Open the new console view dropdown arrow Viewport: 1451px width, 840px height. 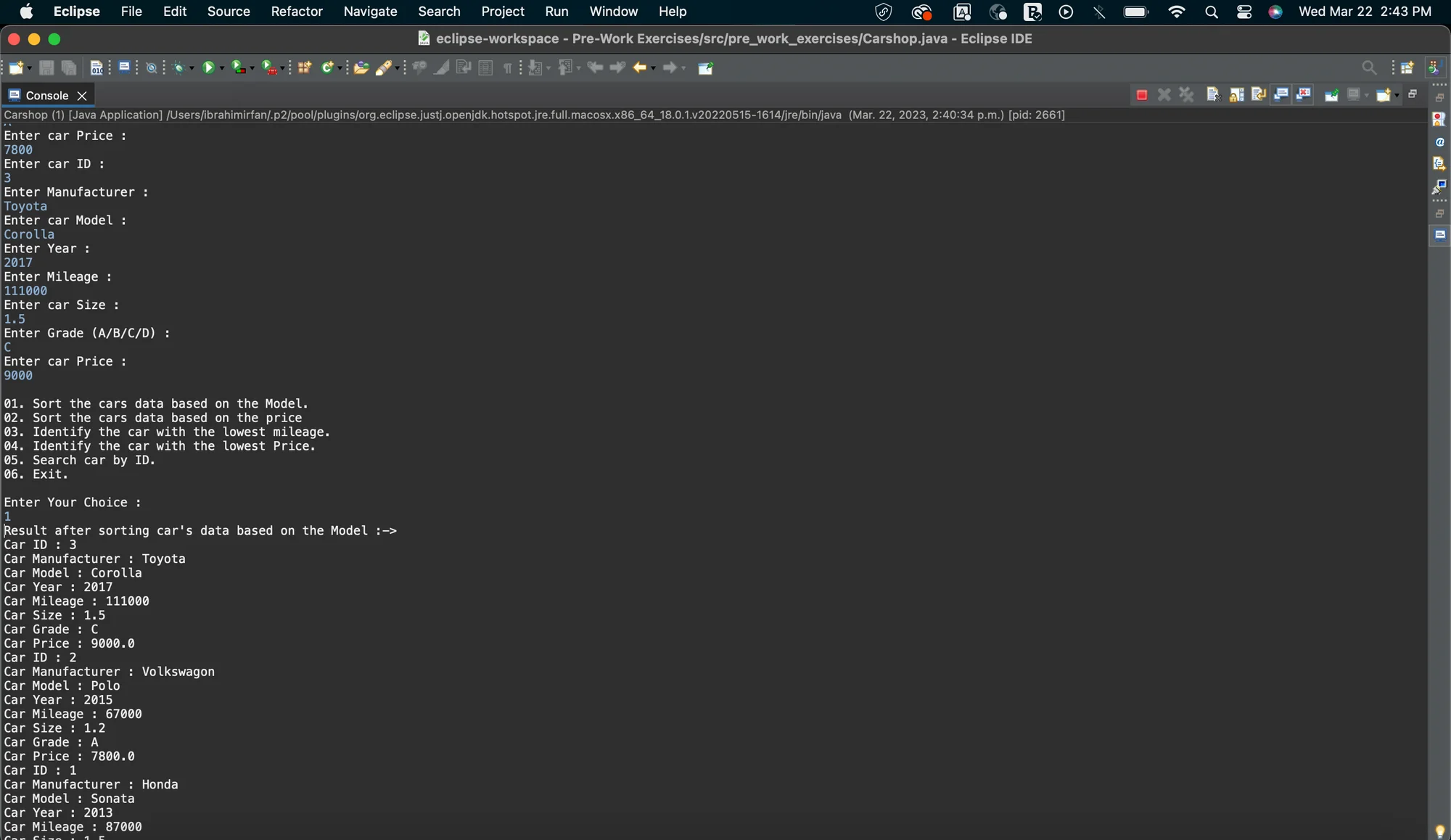coord(1397,95)
